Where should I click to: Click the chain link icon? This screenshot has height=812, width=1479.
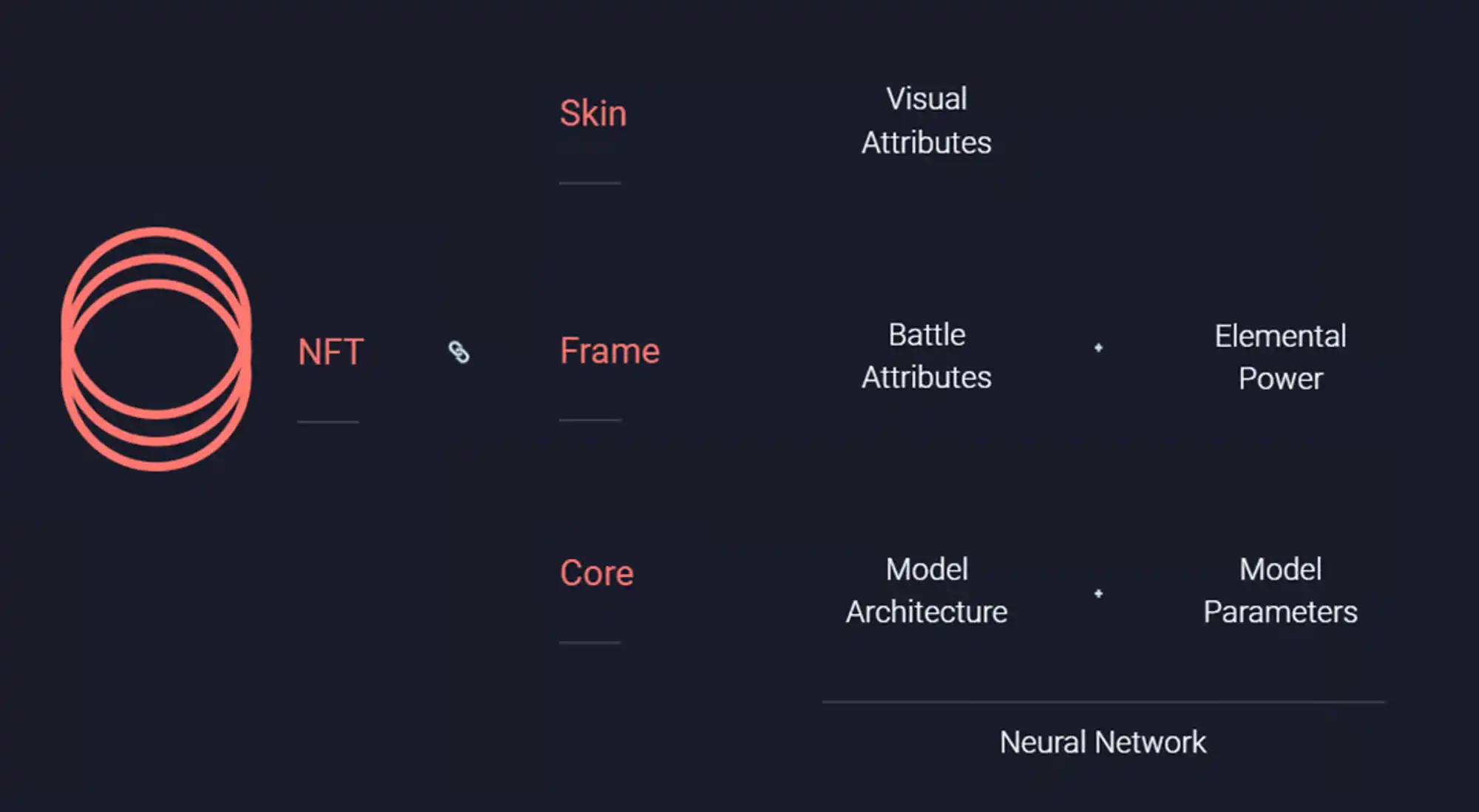coord(459,352)
